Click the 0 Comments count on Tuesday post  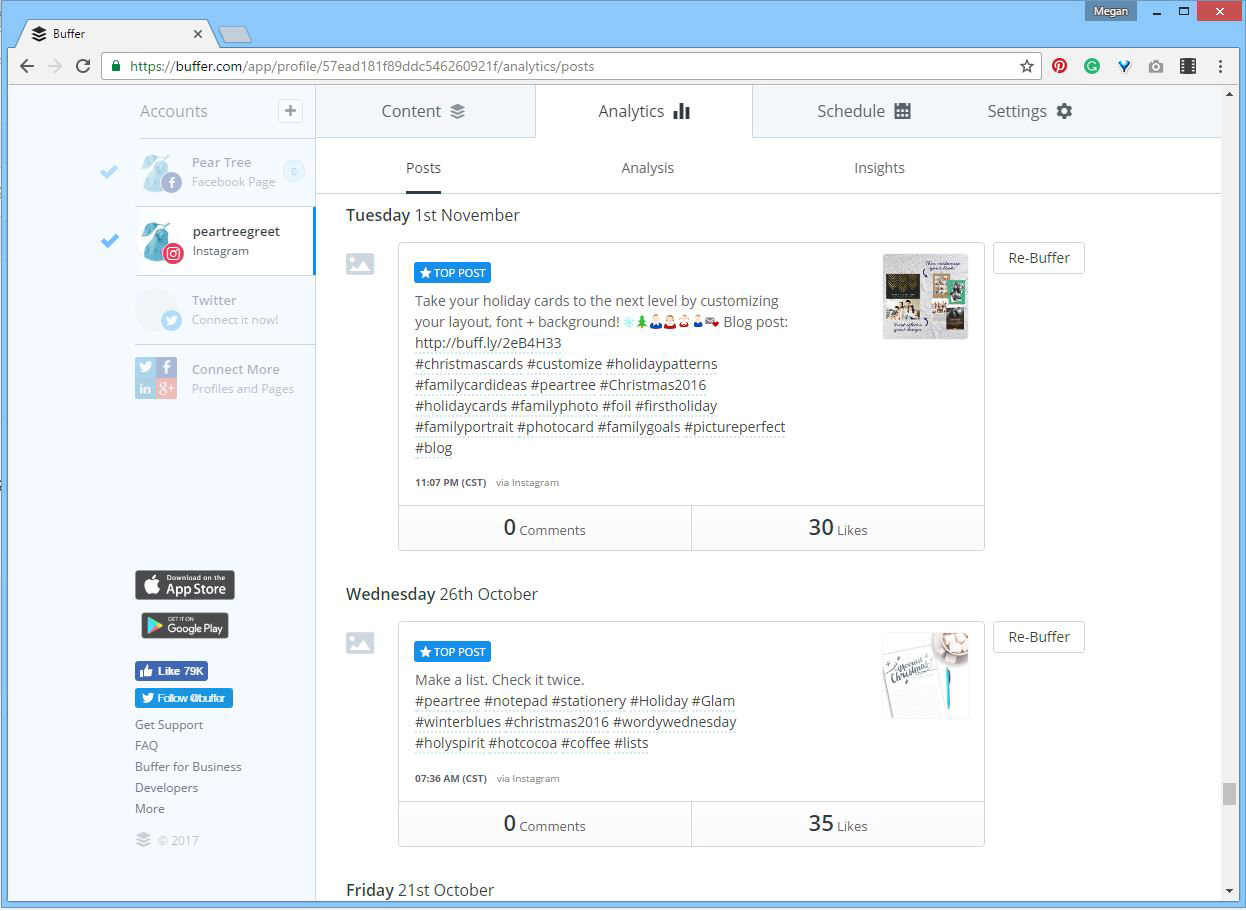pyautogui.click(x=544, y=528)
